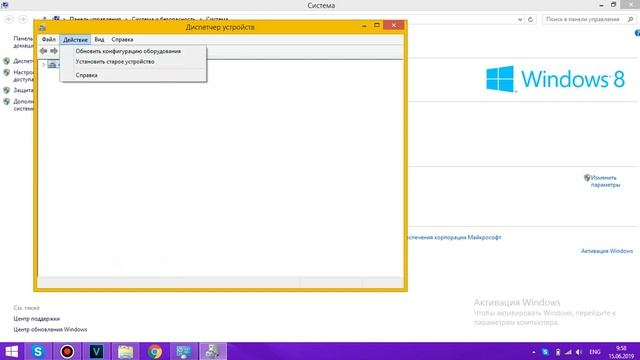Switch to Device Manager taskbar button
The image size is (640, 360).
point(213,351)
